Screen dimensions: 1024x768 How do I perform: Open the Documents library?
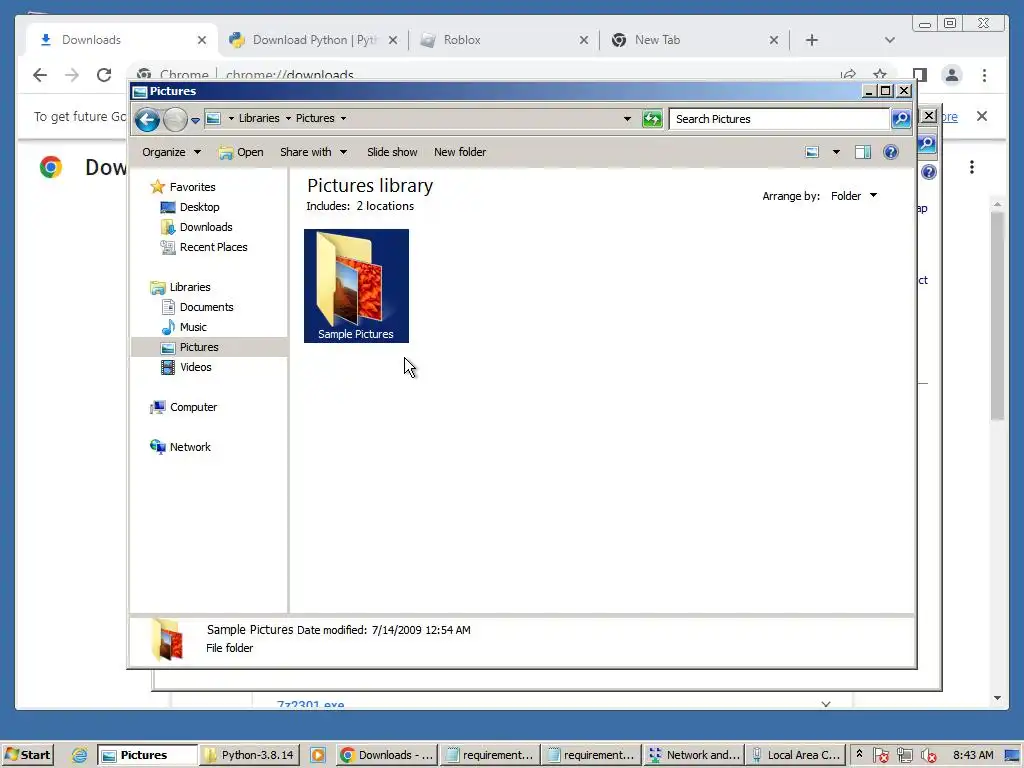coord(206,307)
